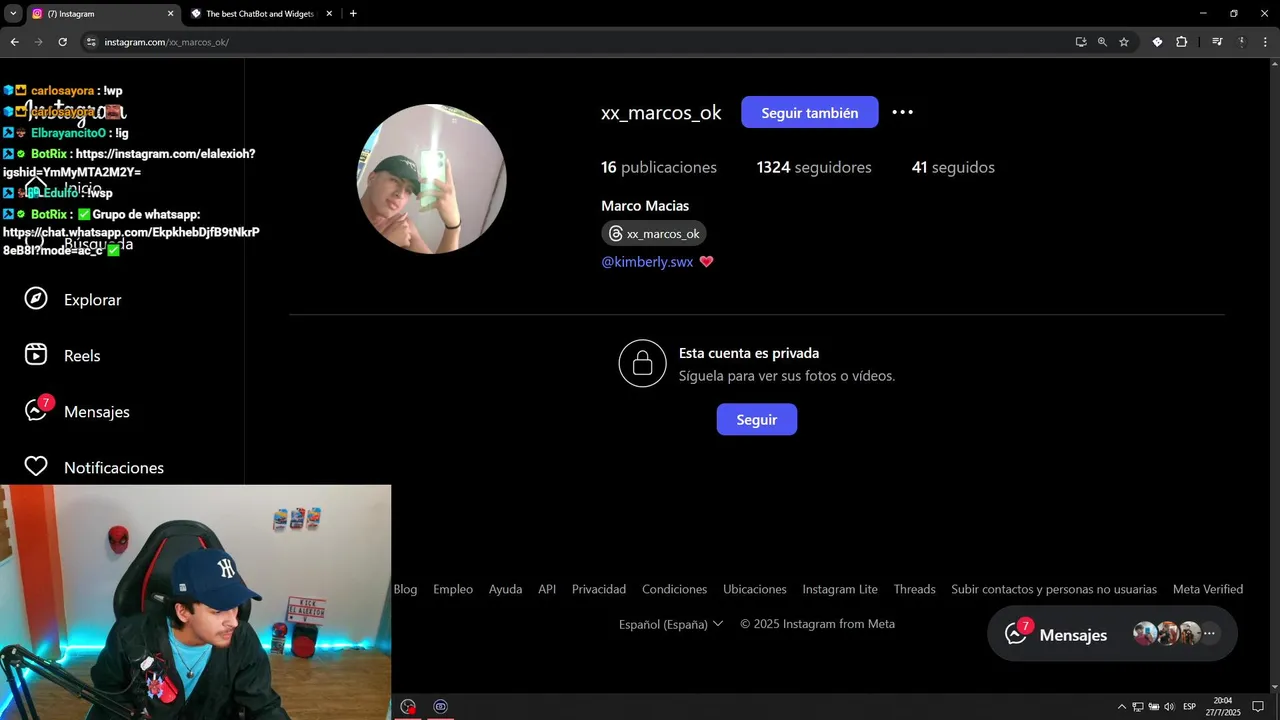
Task: View the 1324 seguidores list
Action: tap(814, 167)
